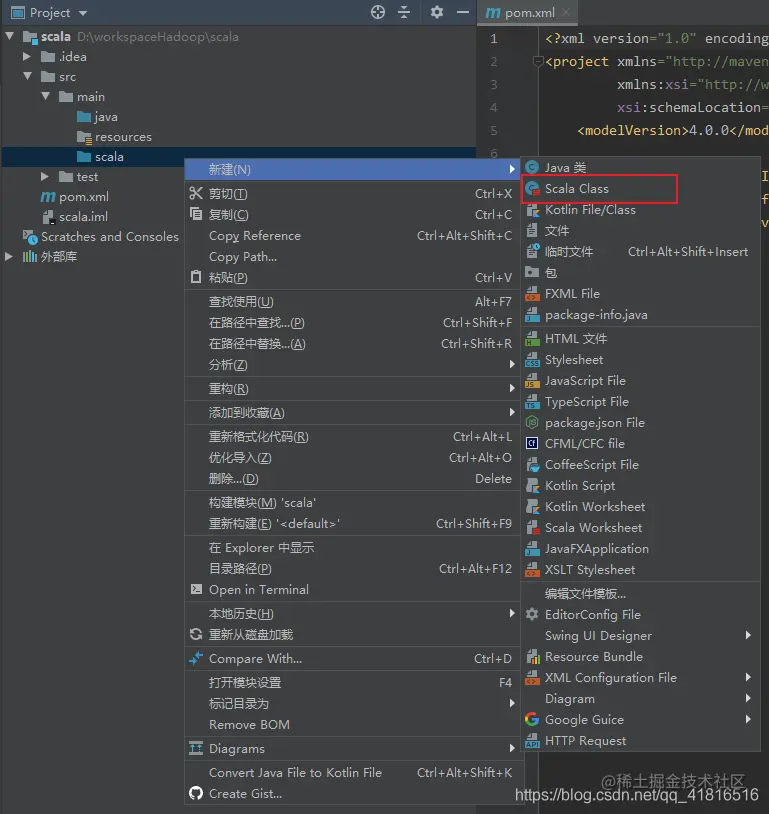
Task: Select 删除...(D) menu item
Action: [352, 479]
